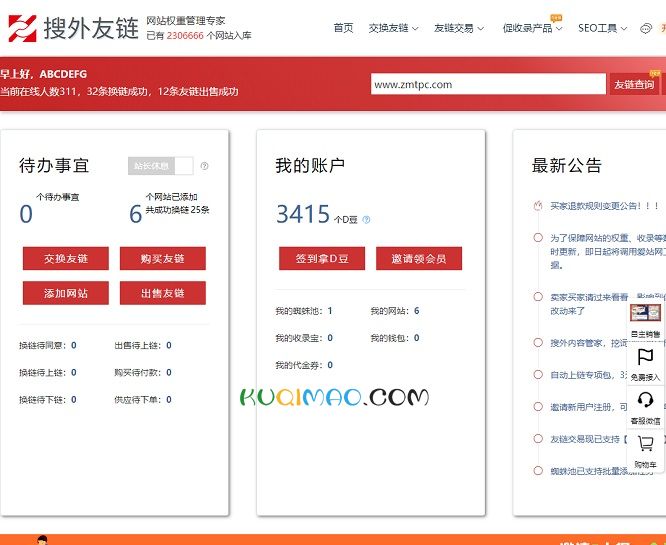666x545 pixels.
Task: Click the chat bubble icon in top navigation
Action: point(645,28)
